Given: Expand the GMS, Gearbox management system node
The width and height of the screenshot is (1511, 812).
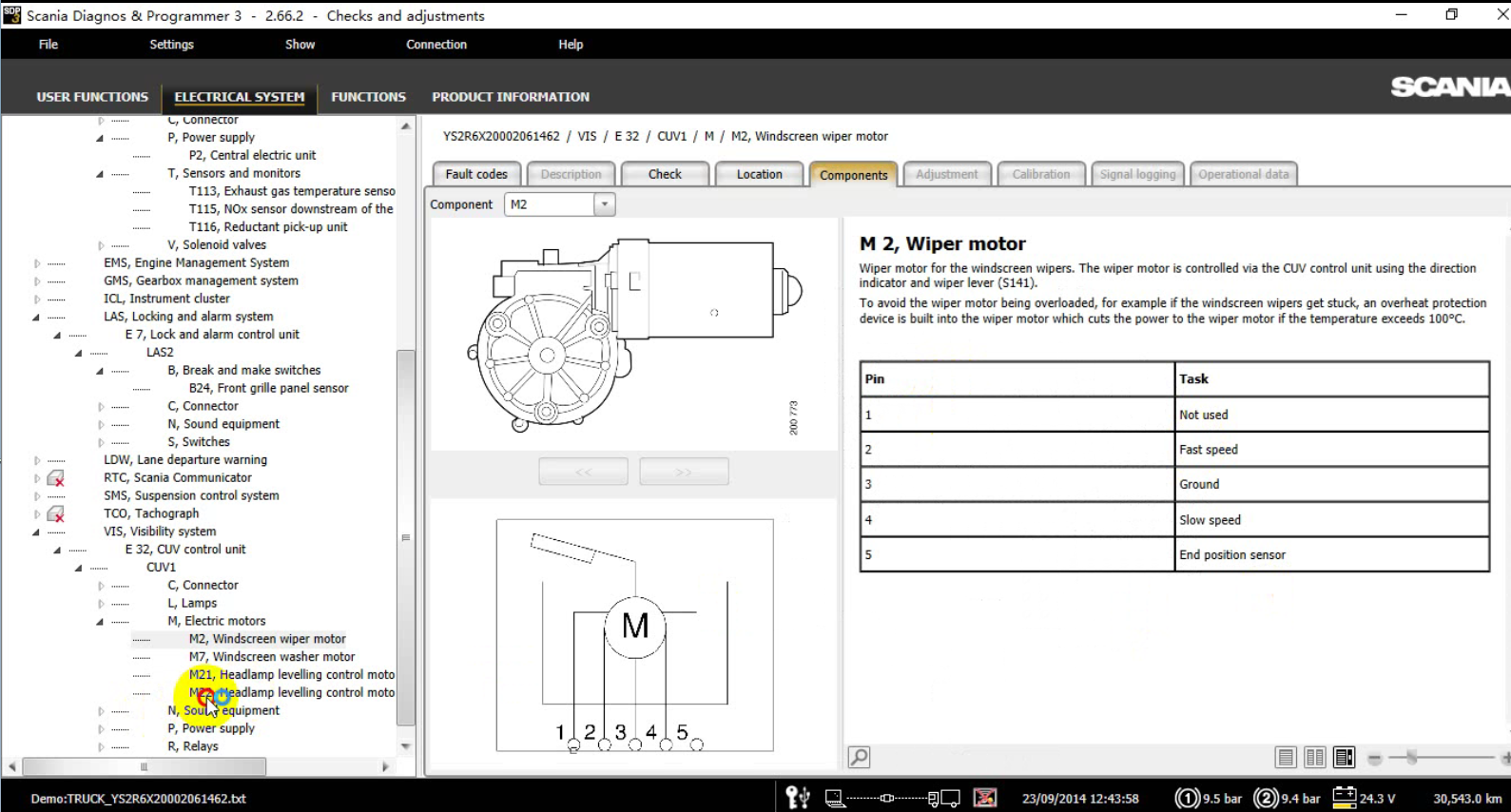Looking at the screenshot, I should 37,281.
